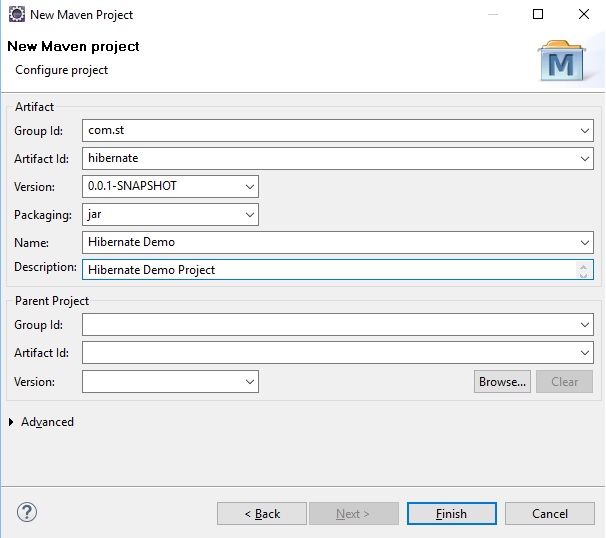The width and height of the screenshot is (606, 538).
Task: Click the help question mark icon
Action: coord(27,512)
